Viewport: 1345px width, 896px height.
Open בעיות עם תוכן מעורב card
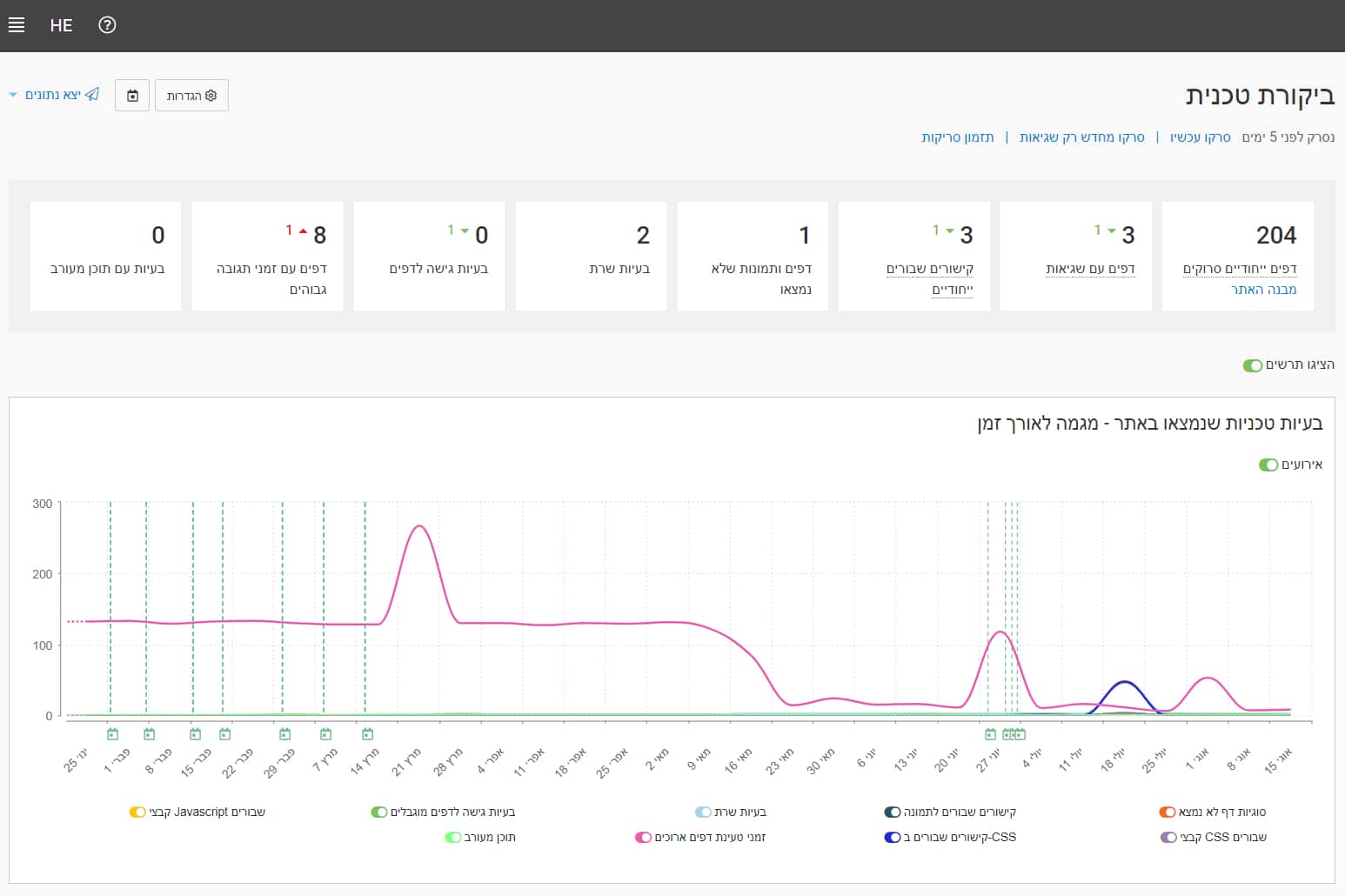point(105,257)
